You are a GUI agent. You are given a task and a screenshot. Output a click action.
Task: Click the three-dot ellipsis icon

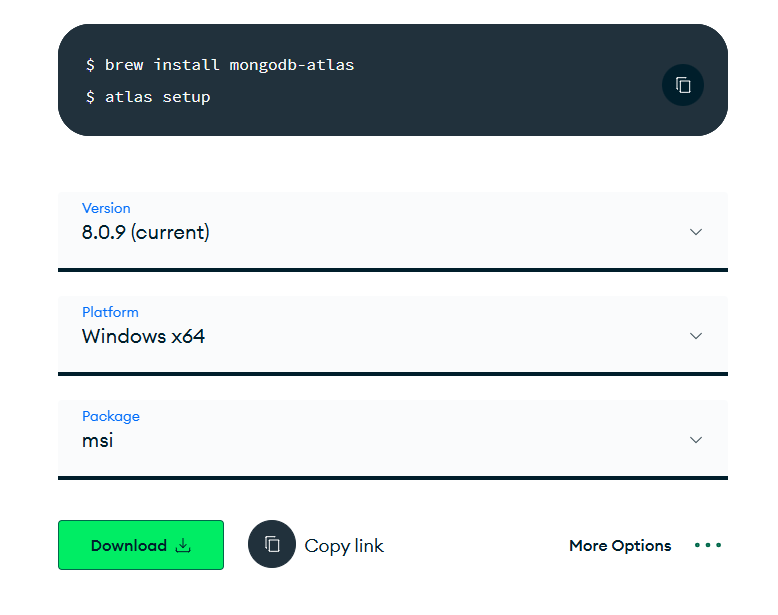point(707,545)
